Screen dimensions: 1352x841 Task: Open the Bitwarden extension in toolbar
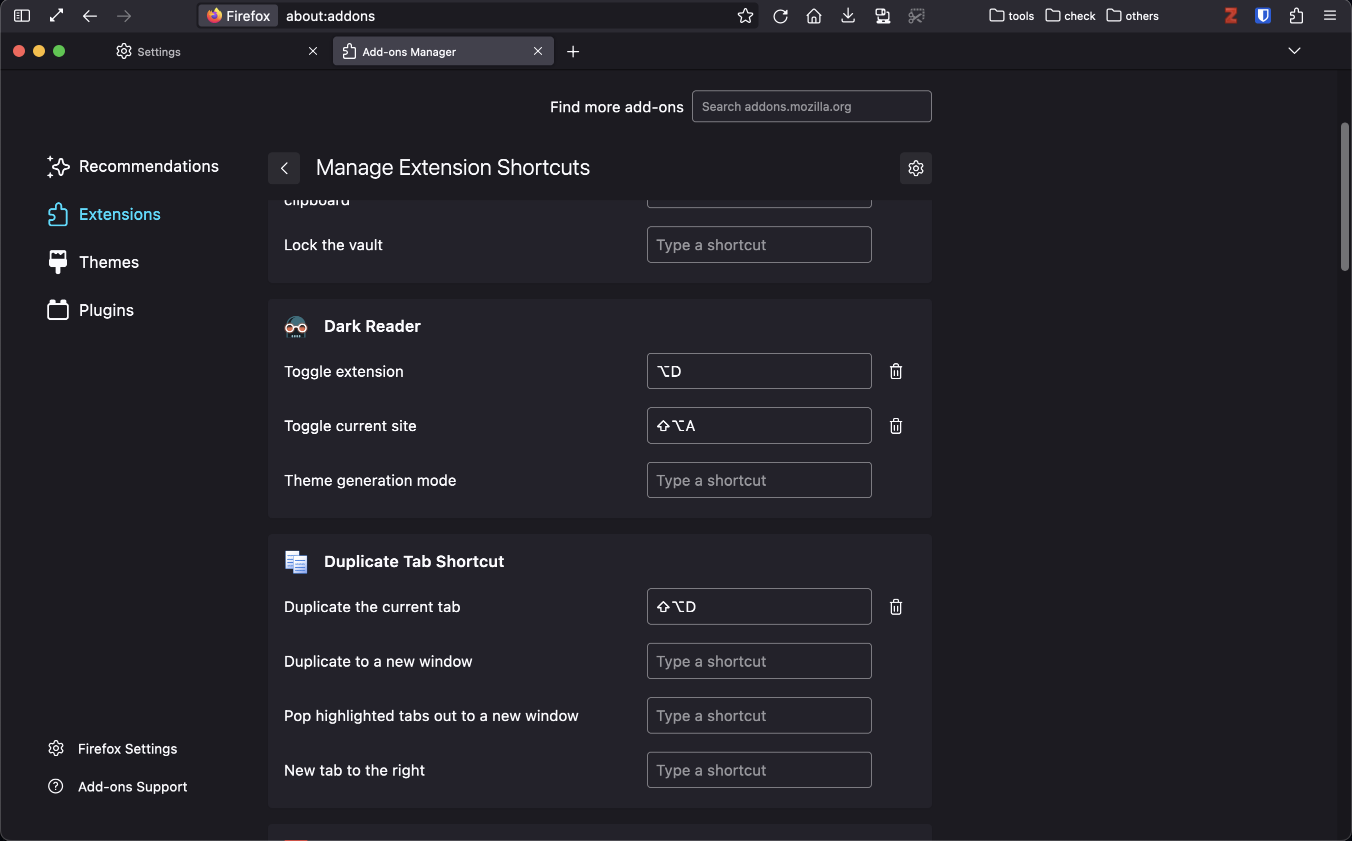click(1263, 16)
